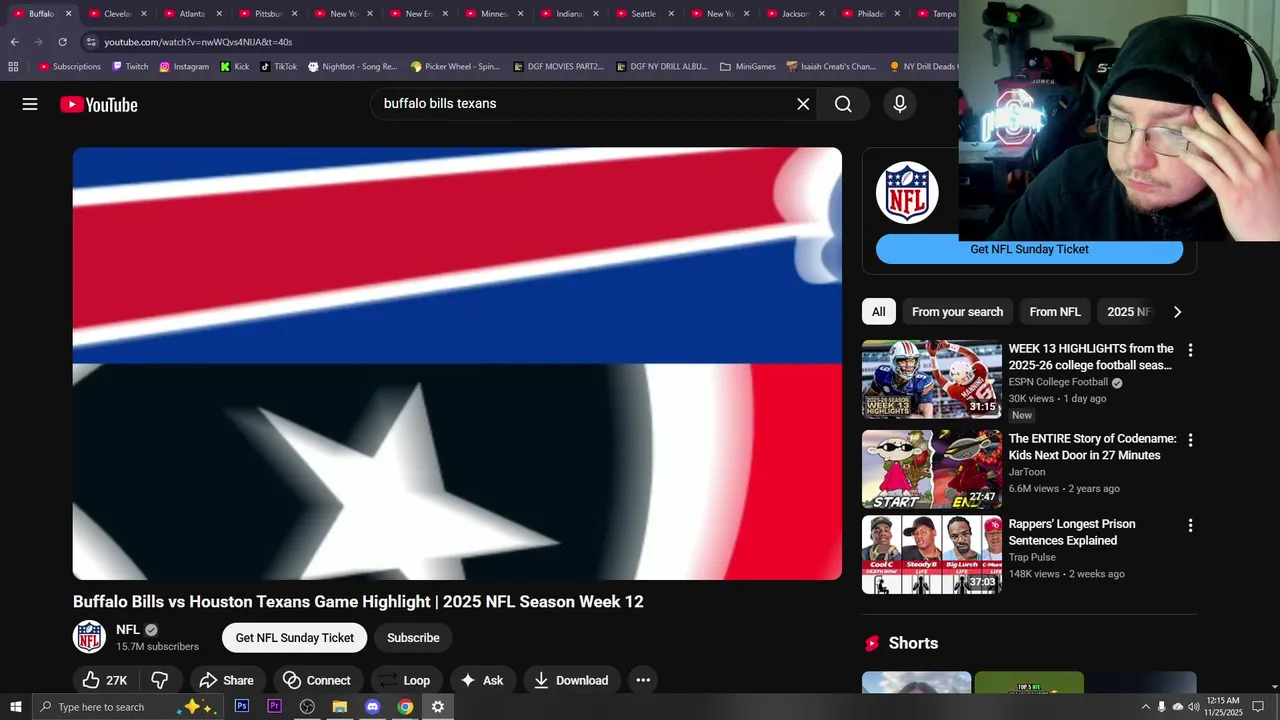Open options for WEEK 13 HIGHLIGHTS video
Screen dimensions: 1280x720
pos(1190,350)
